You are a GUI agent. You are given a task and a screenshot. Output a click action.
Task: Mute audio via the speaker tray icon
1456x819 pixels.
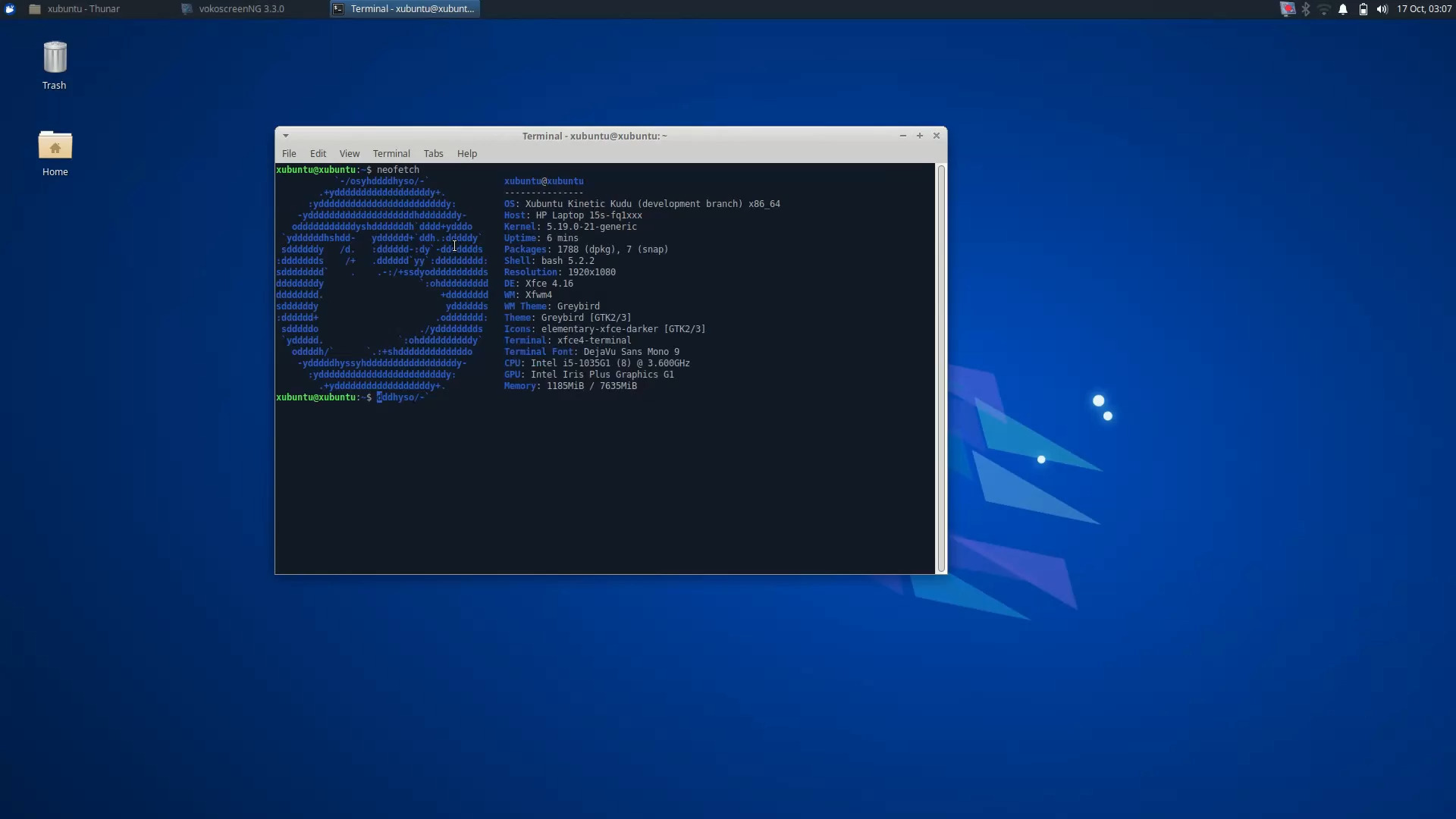[x=1382, y=8]
